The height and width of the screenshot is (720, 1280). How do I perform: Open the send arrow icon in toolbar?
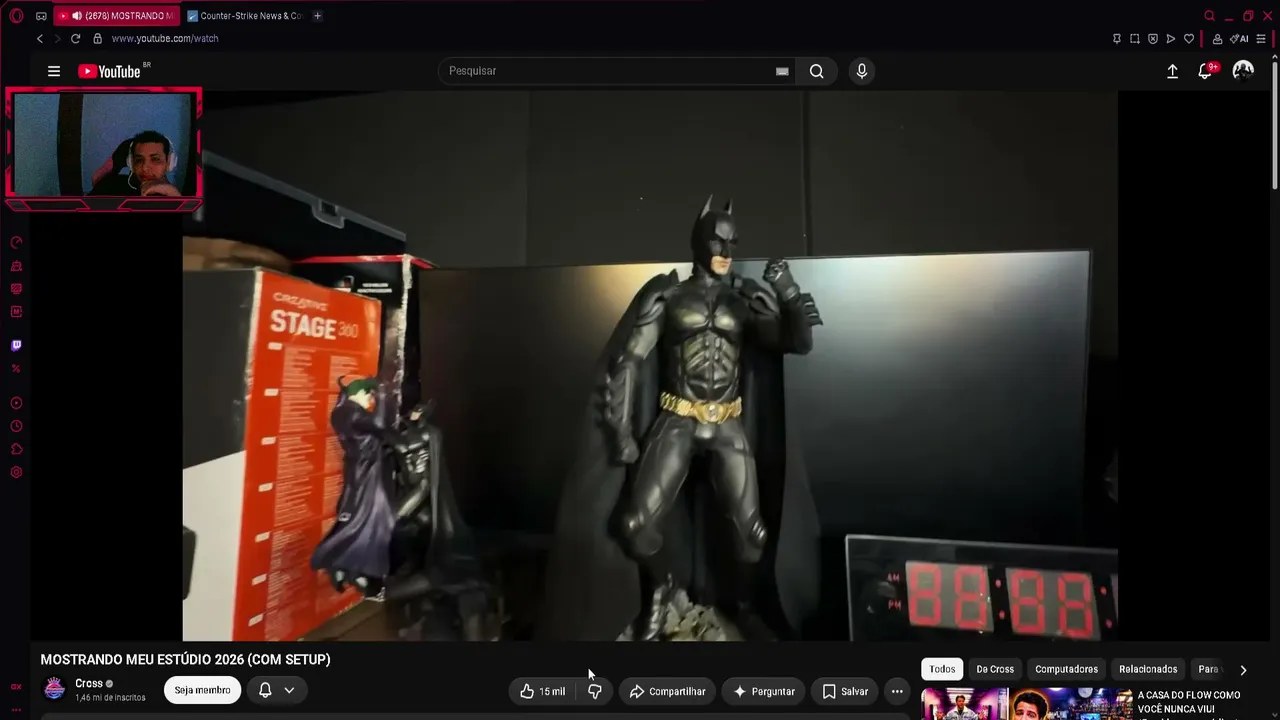click(1171, 39)
